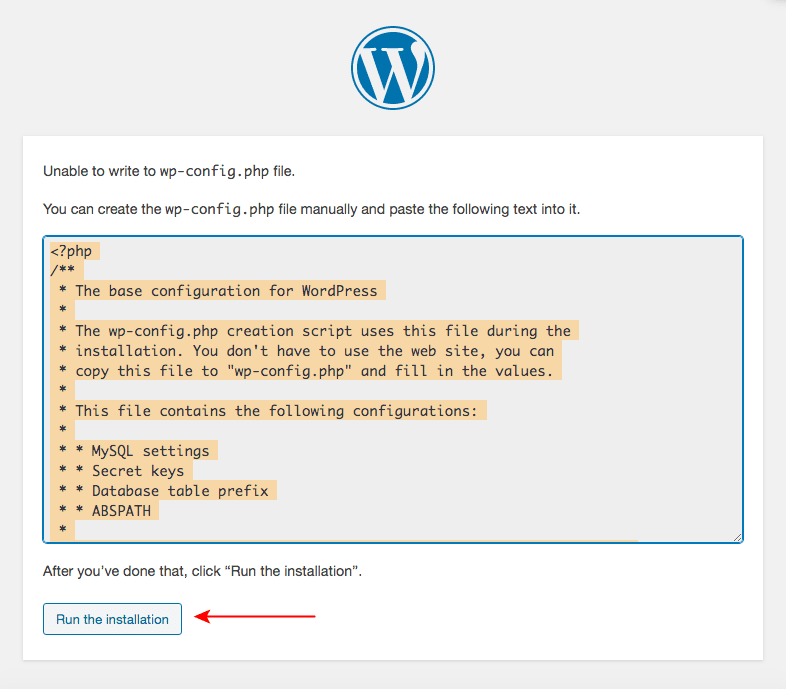786x689 pixels.
Task: Click the red arrow pointing at the button
Action: coord(255,617)
